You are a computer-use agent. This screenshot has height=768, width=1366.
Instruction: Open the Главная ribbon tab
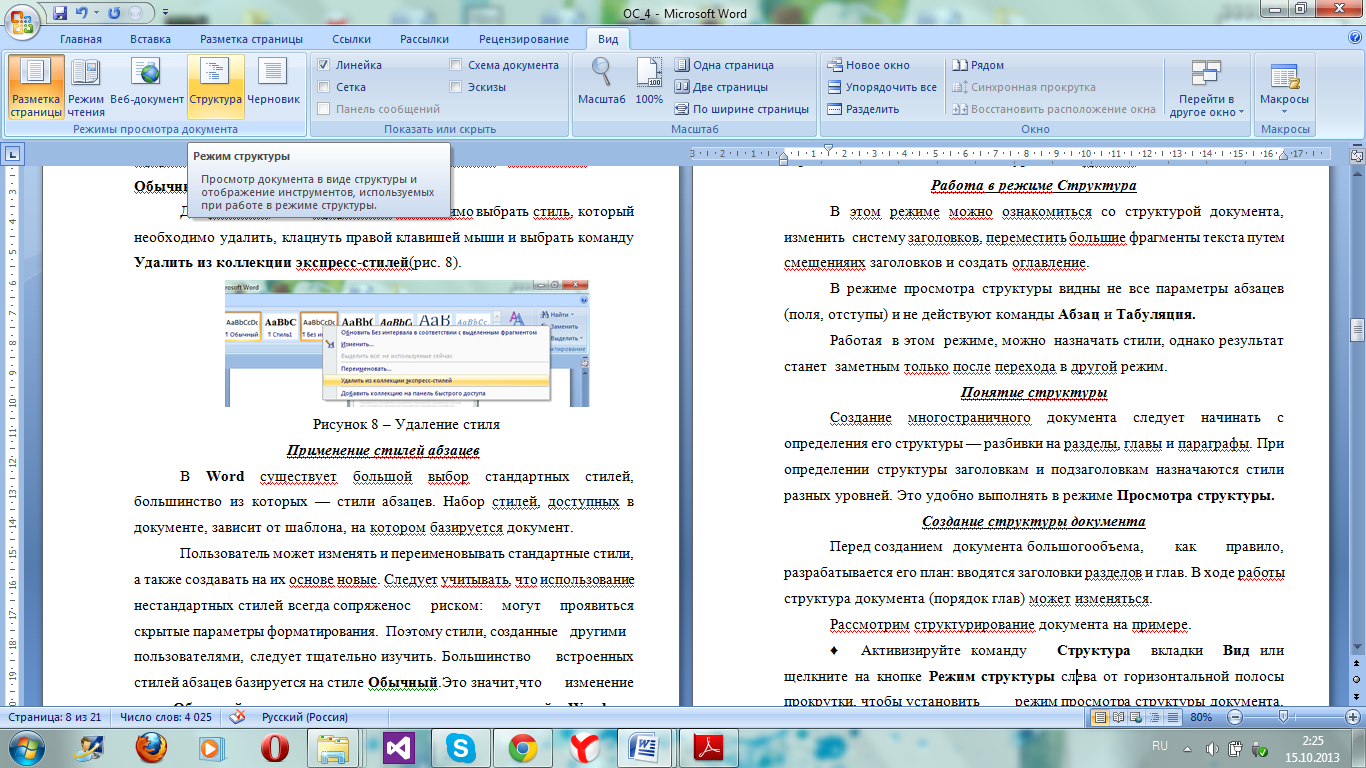(x=81, y=39)
